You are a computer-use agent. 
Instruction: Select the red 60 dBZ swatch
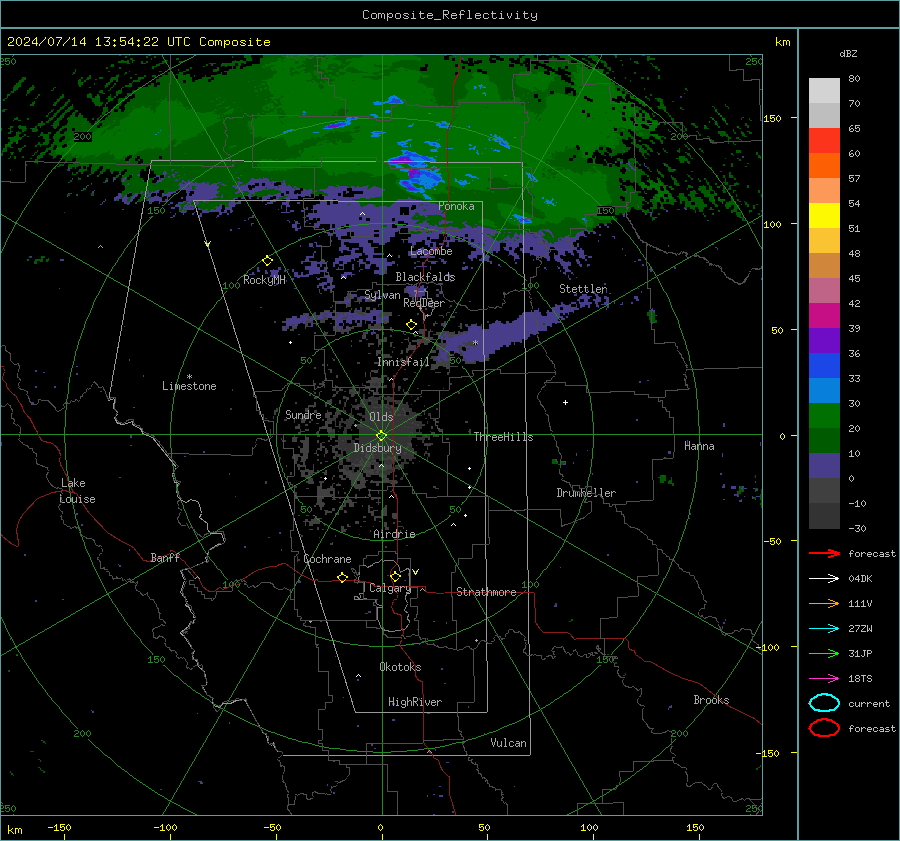[824, 140]
